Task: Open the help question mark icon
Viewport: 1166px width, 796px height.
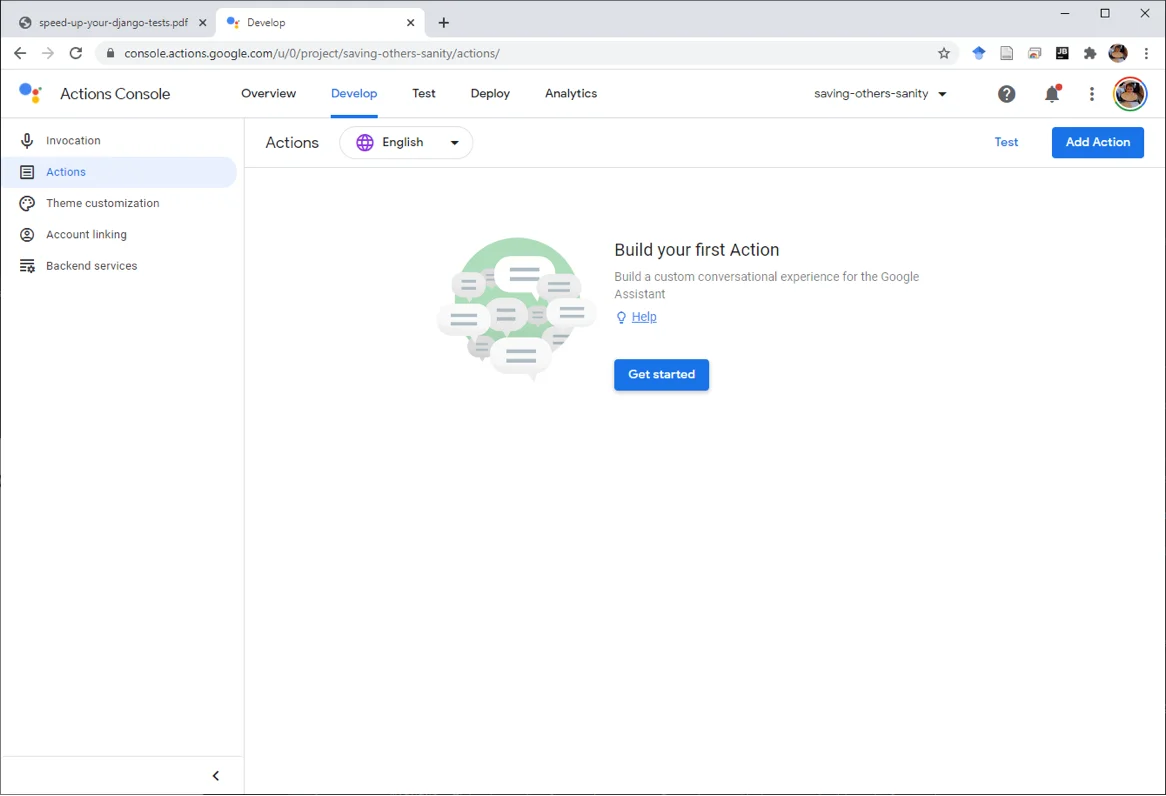Action: 1006,94
